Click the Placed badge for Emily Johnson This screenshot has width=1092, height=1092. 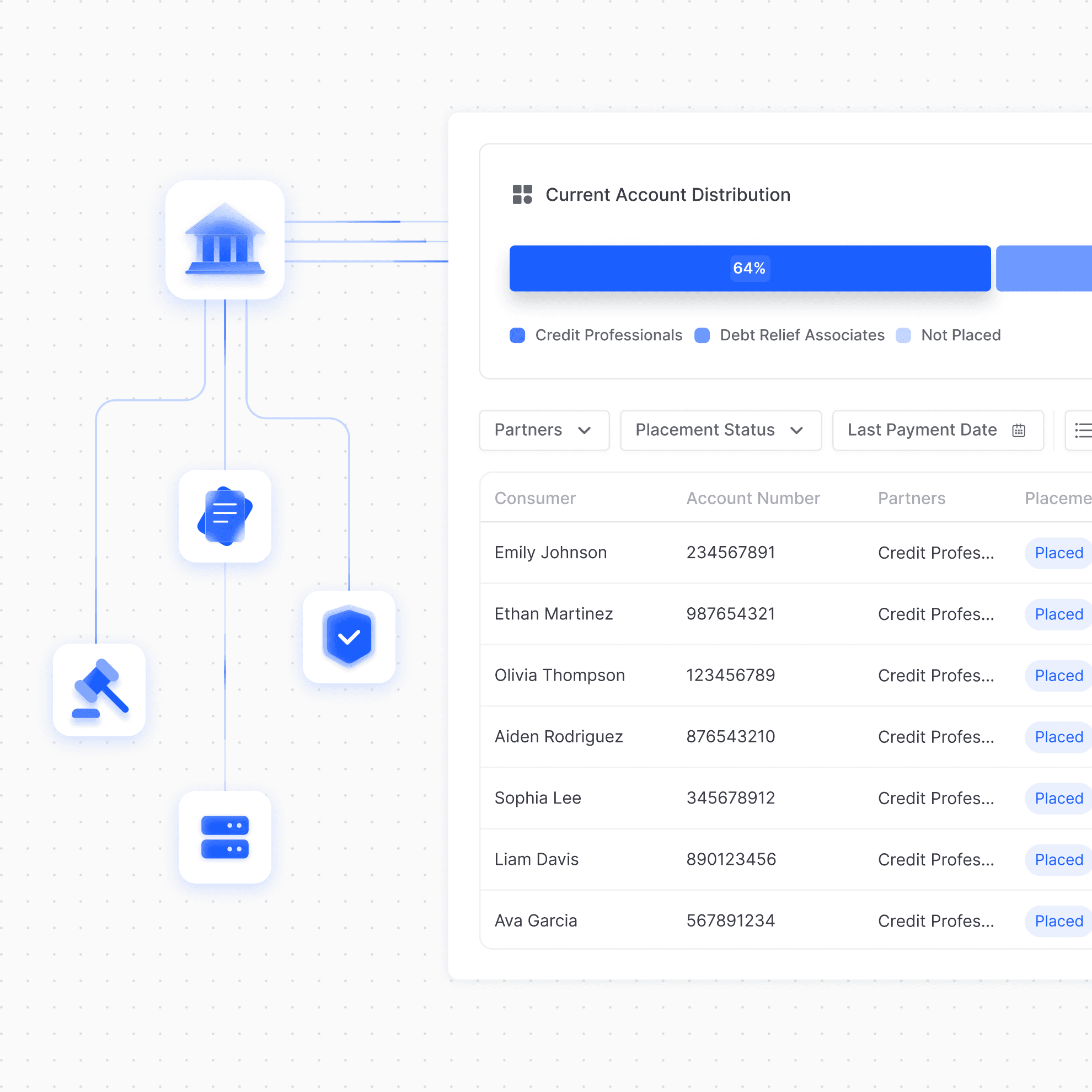point(1058,553)
